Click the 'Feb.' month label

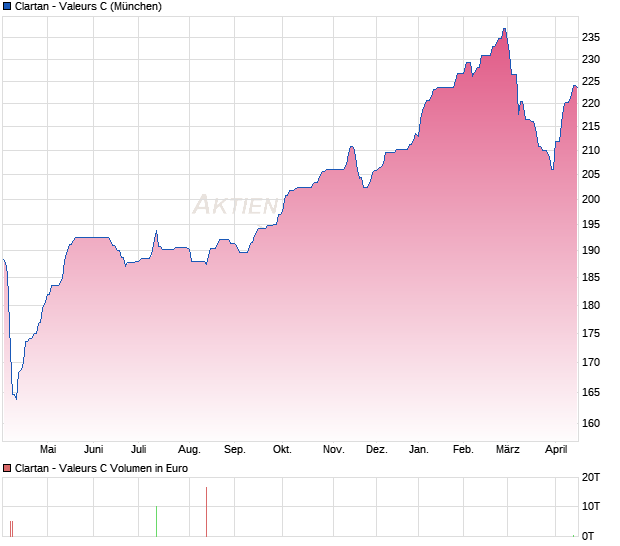point(463,450)
